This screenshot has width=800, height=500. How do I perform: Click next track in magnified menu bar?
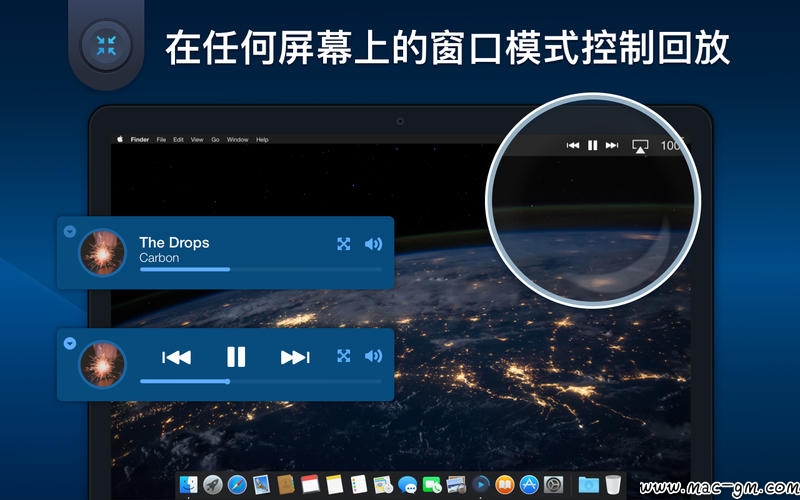point(612,145)
